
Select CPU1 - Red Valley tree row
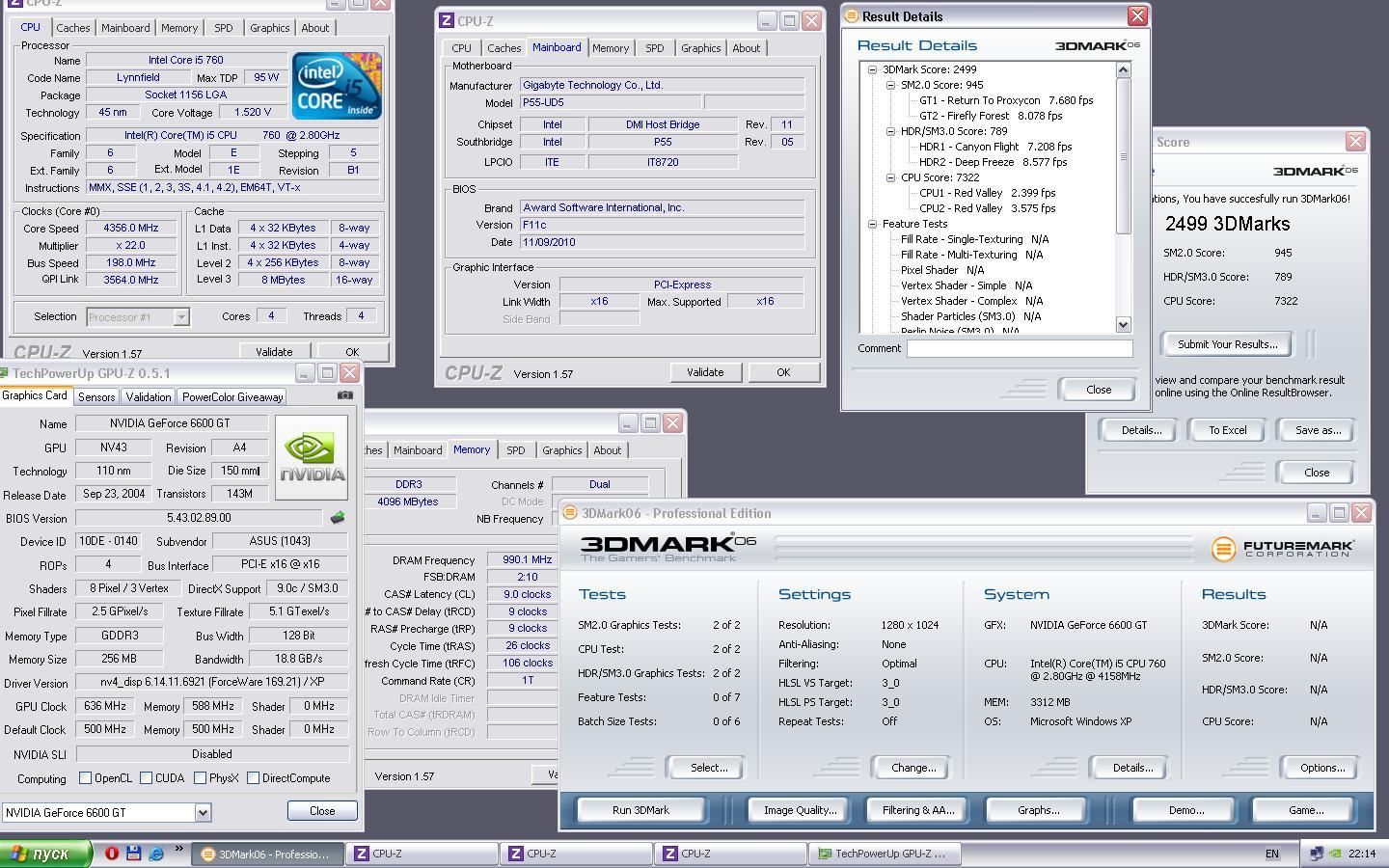(987, 193)
